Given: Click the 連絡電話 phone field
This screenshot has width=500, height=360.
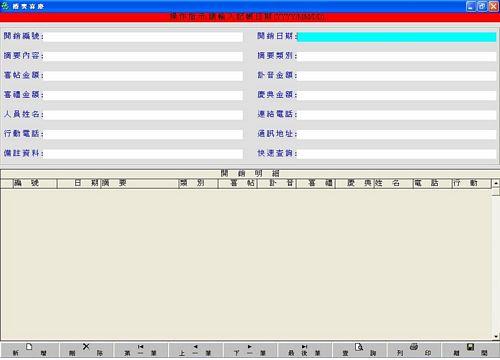Looking at the screenshot, I should click(397, 115).
